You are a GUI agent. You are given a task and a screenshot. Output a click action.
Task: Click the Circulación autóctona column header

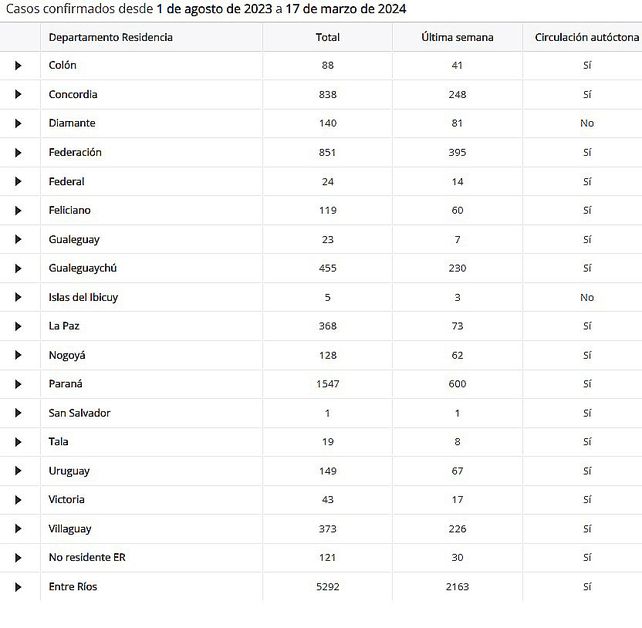pos(586,37)
